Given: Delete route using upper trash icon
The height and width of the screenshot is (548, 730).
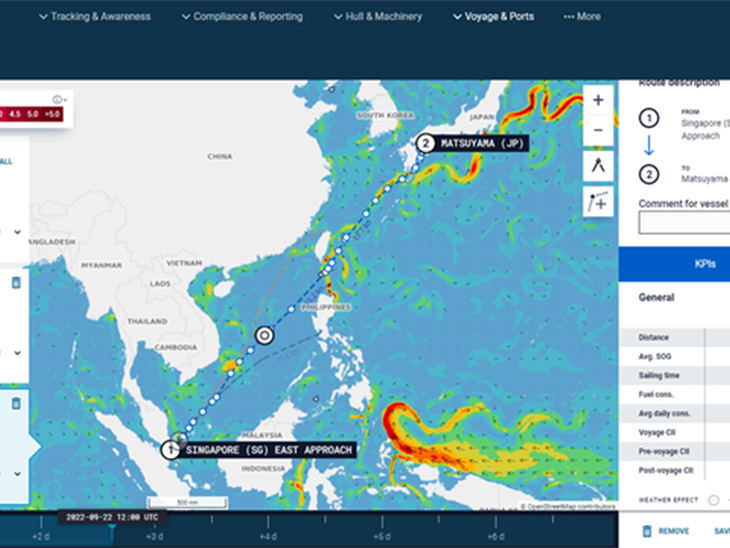Looking at the screenshot, I should pos(16,283).
